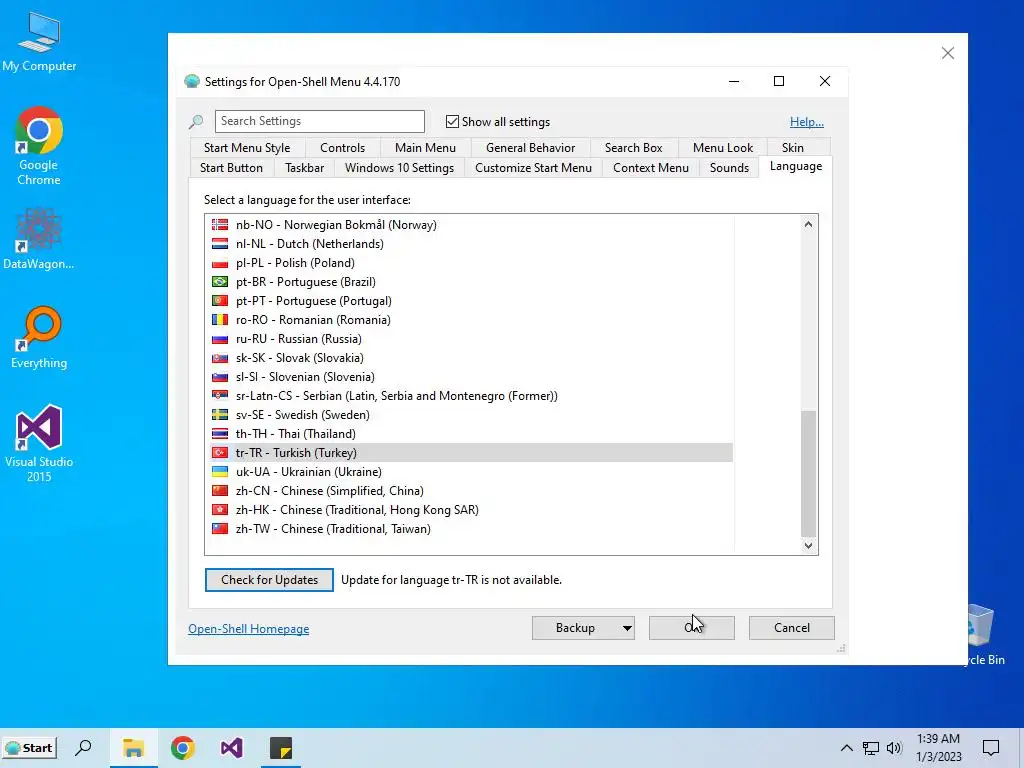Switch to Main Menu tab
Screen dimensions: 1024x768
coord(425,148)
